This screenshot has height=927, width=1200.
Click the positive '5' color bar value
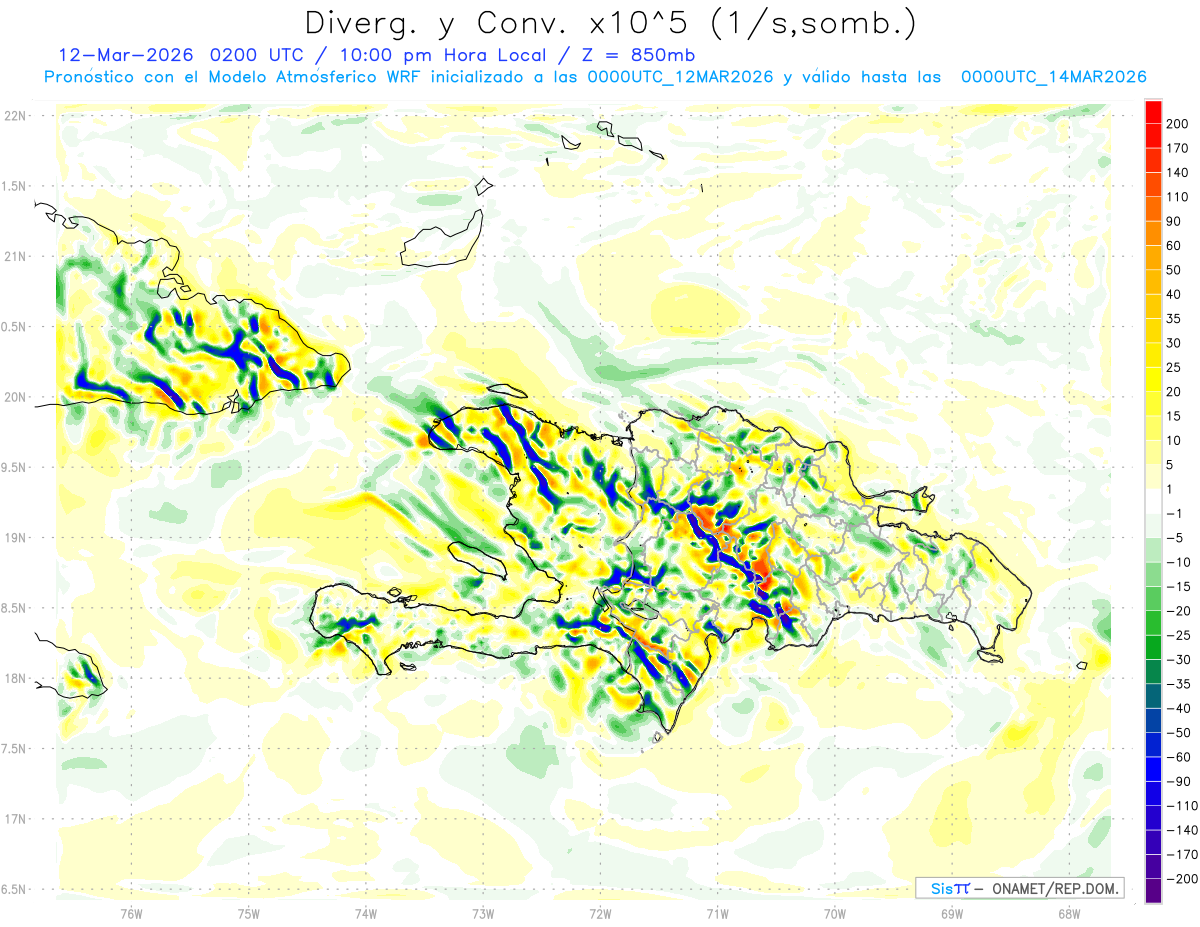1171,465
